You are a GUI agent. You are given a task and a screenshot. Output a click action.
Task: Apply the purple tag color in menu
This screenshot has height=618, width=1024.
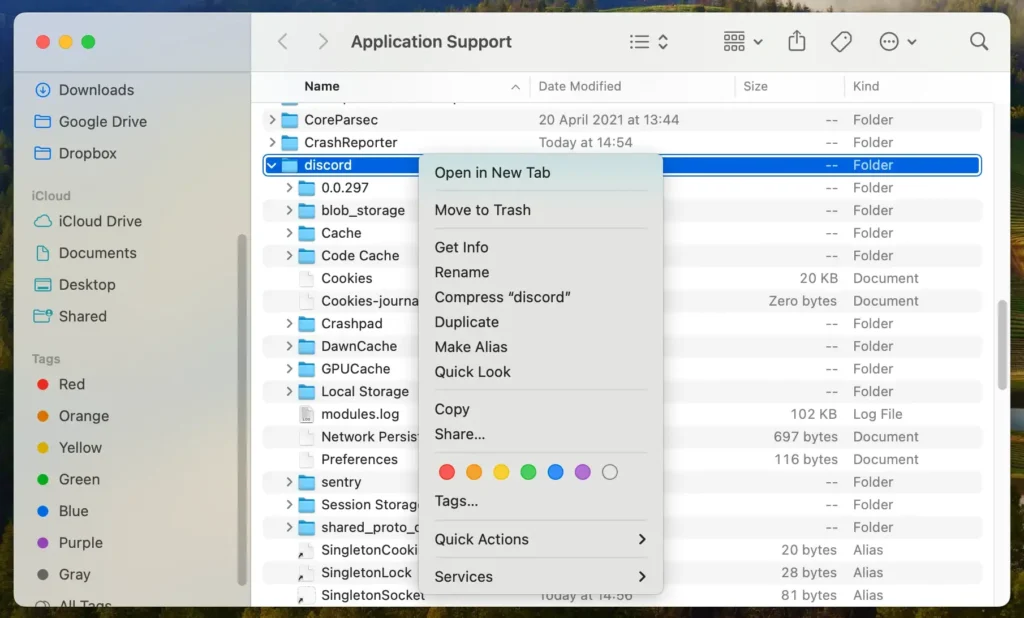point(583,472)
